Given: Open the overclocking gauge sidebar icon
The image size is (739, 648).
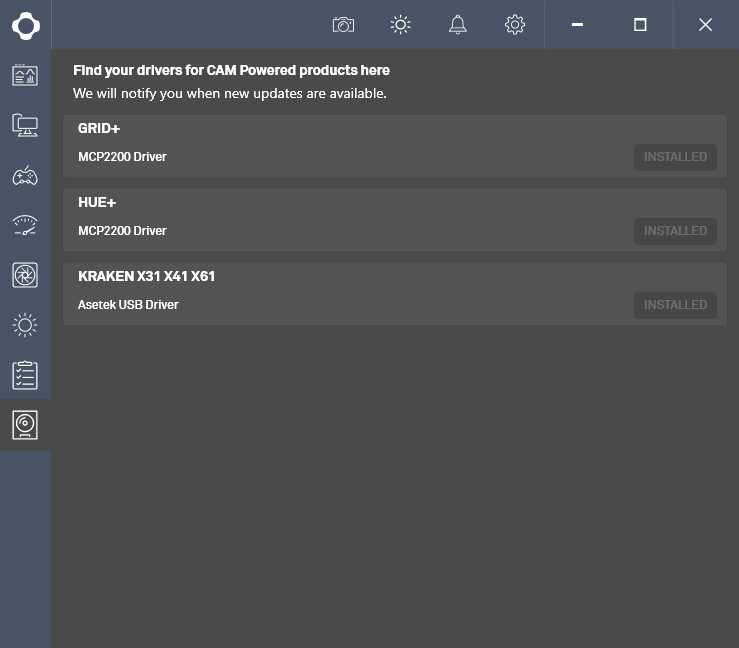Looking at the screenshot, I should 25,225.
